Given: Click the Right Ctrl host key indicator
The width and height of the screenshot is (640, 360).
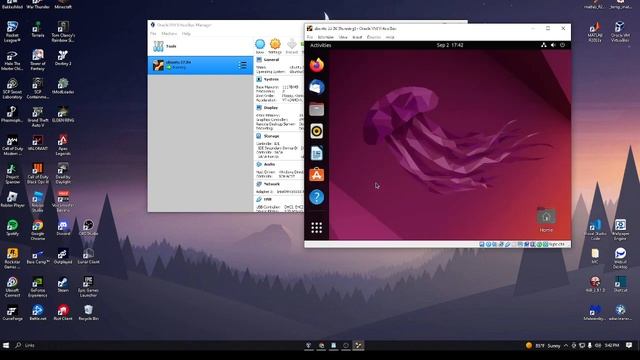Looking at the screenshot, I should click(557, 244).
